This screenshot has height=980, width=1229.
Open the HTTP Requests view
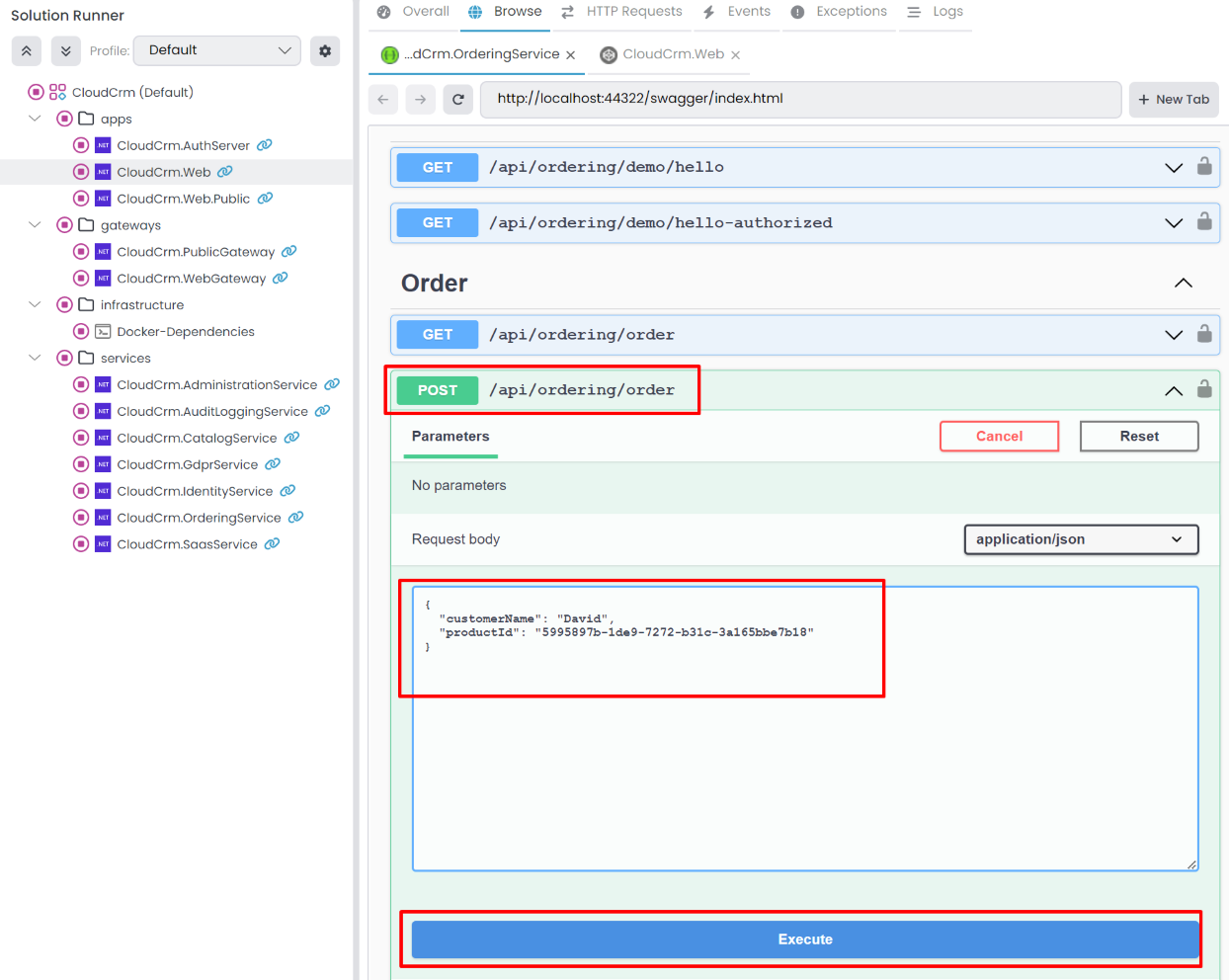pos(633,11)
